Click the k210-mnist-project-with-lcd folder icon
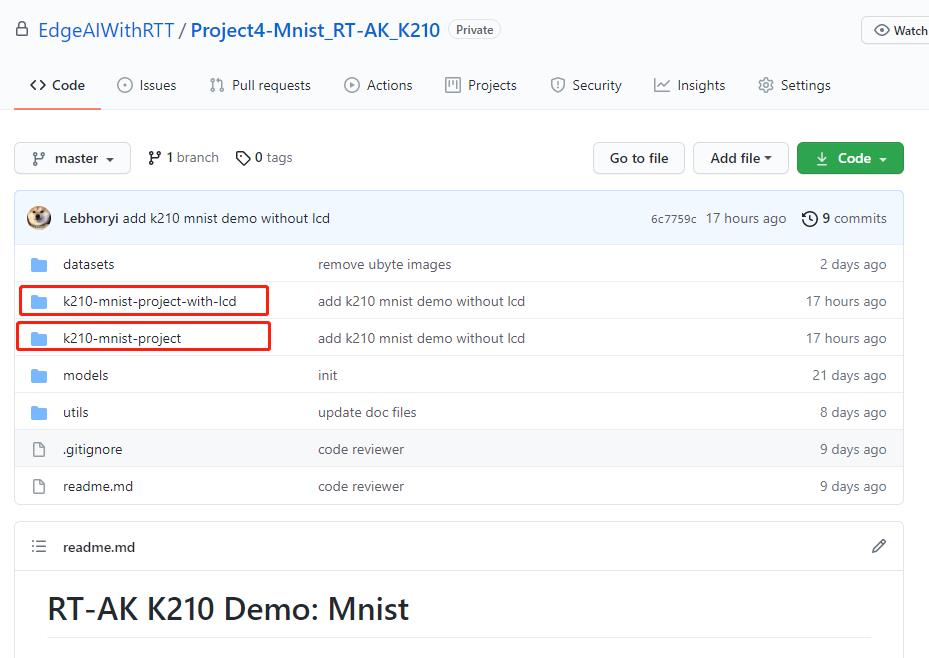The image size is (929, 658). pyautogui.click(x=39, y=301)
